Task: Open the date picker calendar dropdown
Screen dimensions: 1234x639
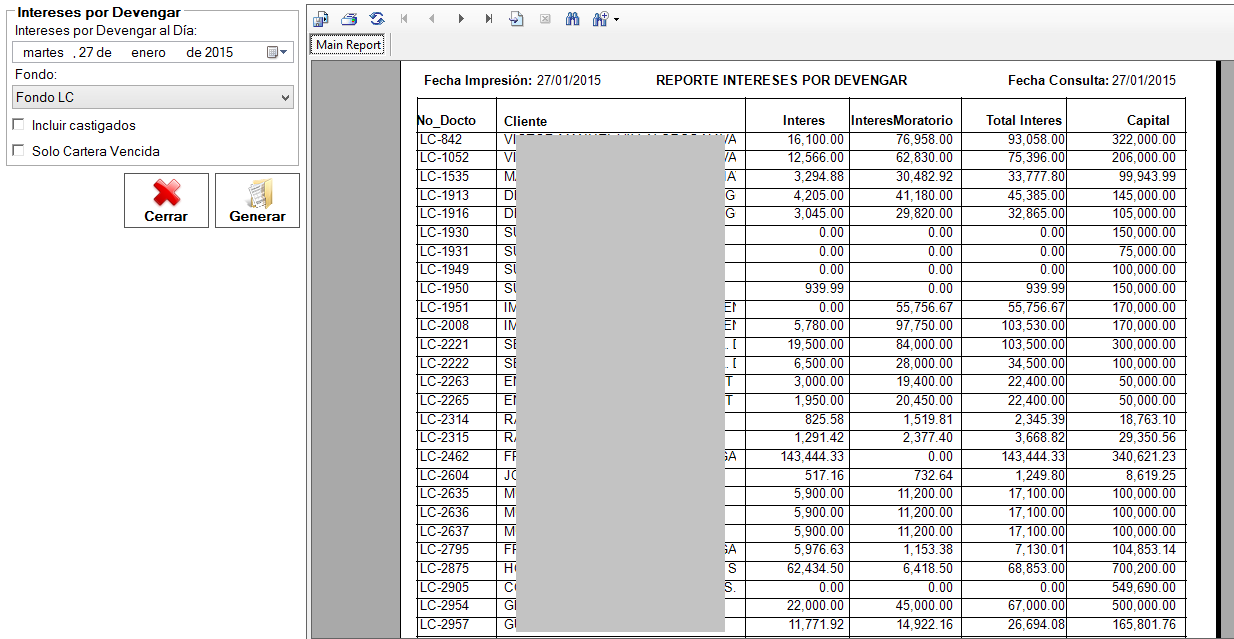Action: click(x=277, y=52)
